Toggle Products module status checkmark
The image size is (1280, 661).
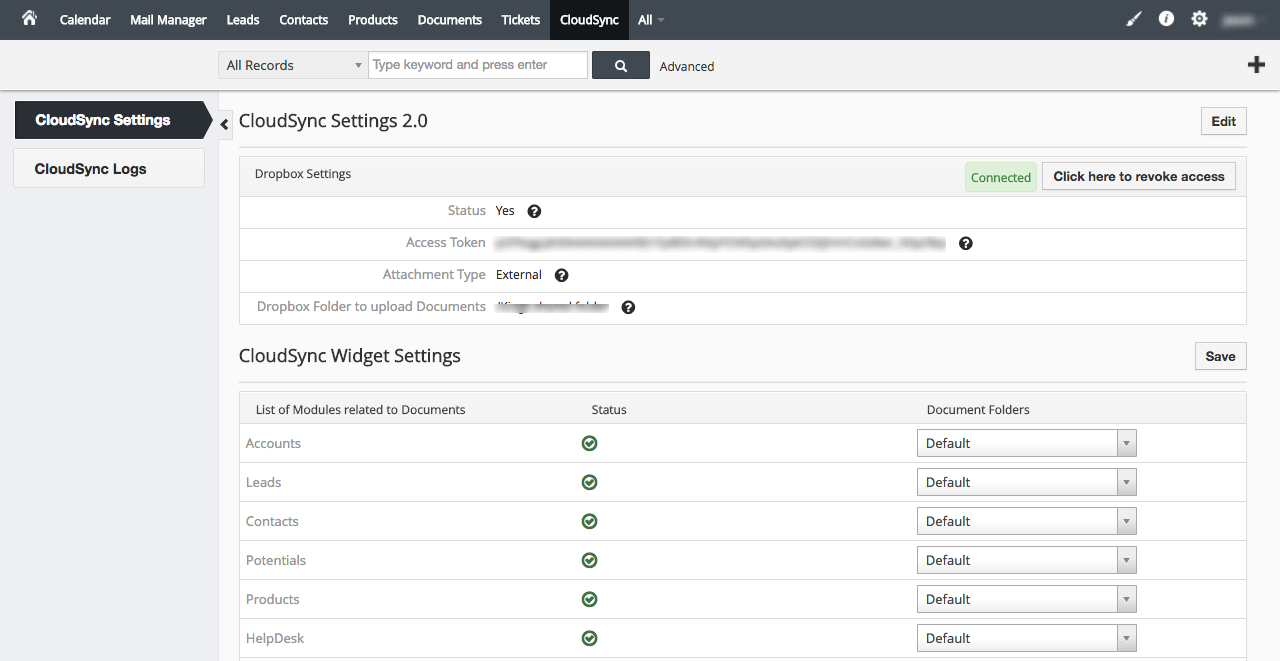point(590,599)
